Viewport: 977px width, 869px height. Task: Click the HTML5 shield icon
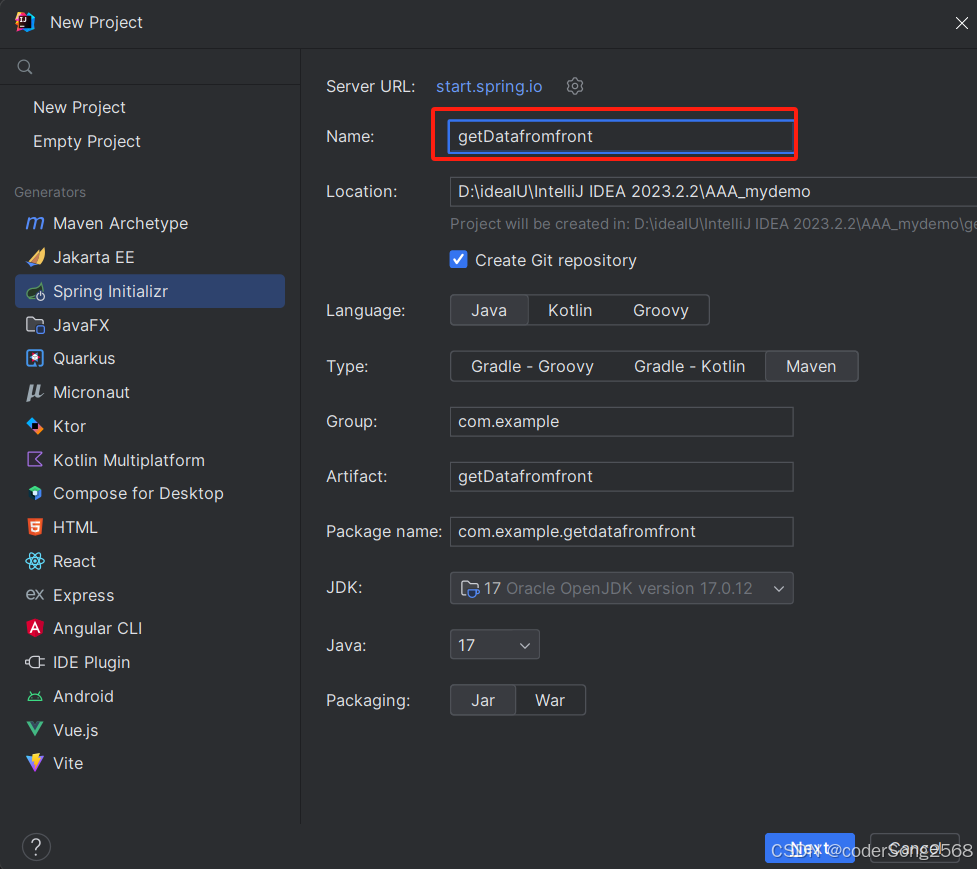pyautogui.click(x=35, y=527)
